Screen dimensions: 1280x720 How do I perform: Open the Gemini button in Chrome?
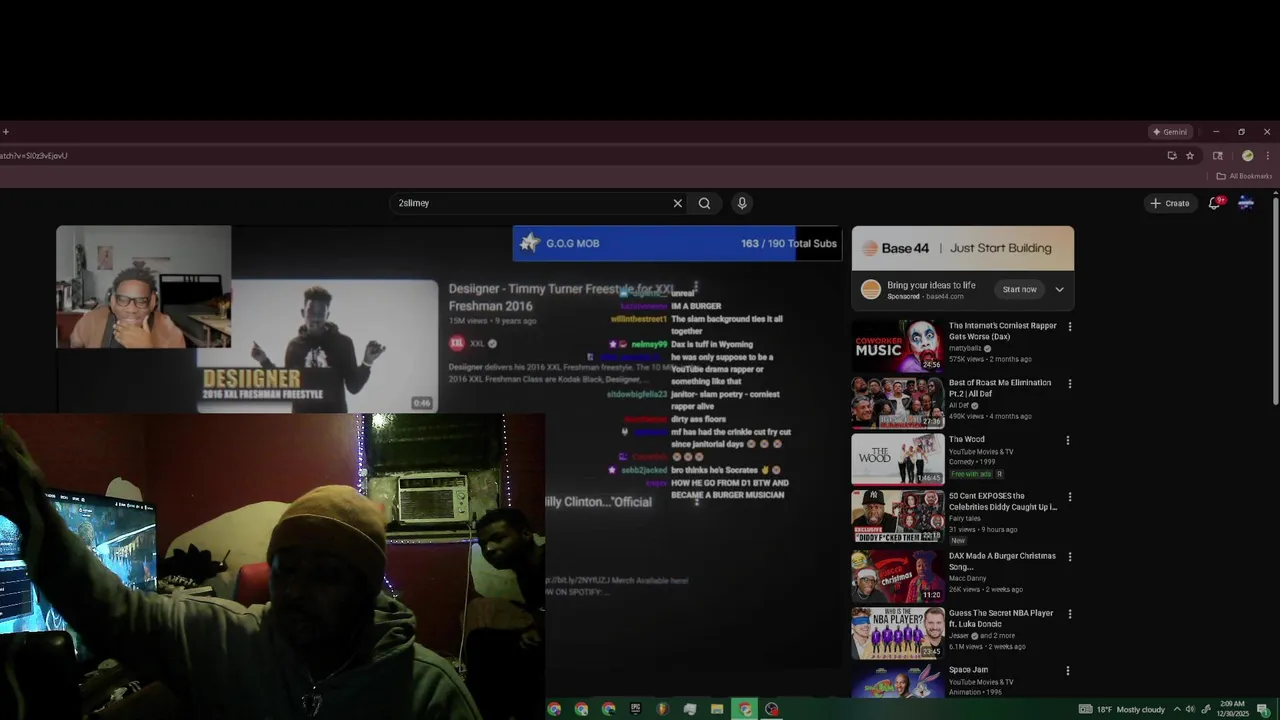coord(1170,132)
